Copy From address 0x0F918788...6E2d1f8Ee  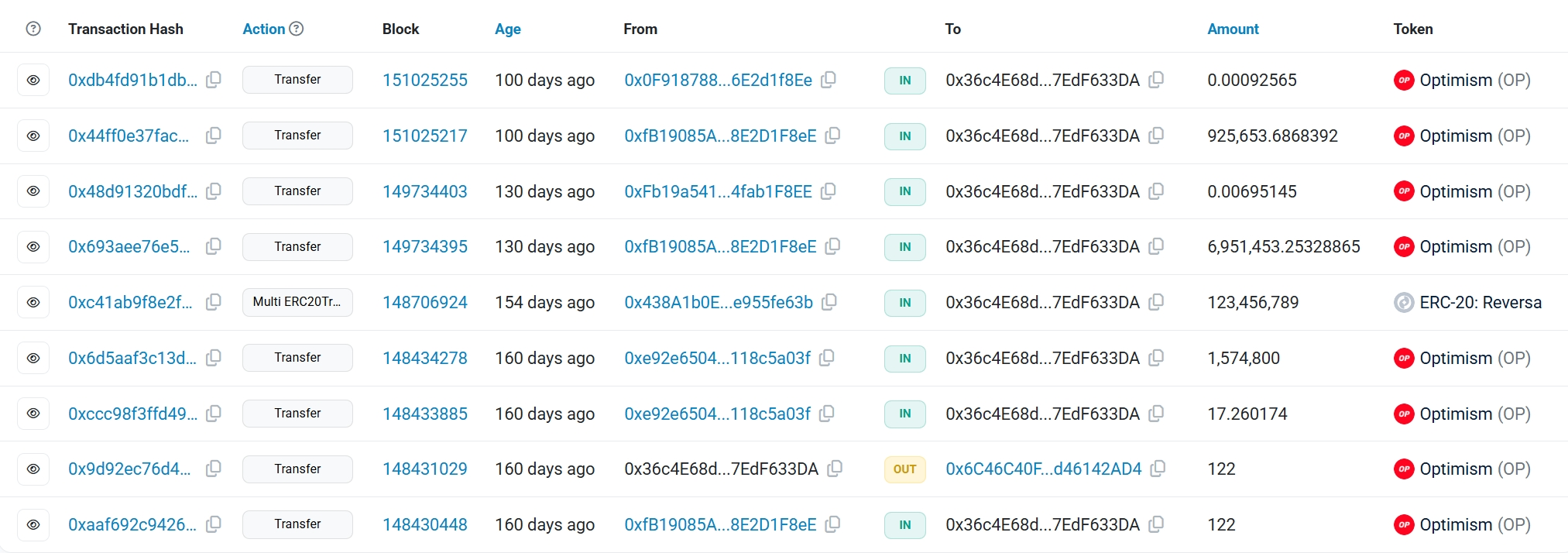pyautogui.click(x=829, y=80)
